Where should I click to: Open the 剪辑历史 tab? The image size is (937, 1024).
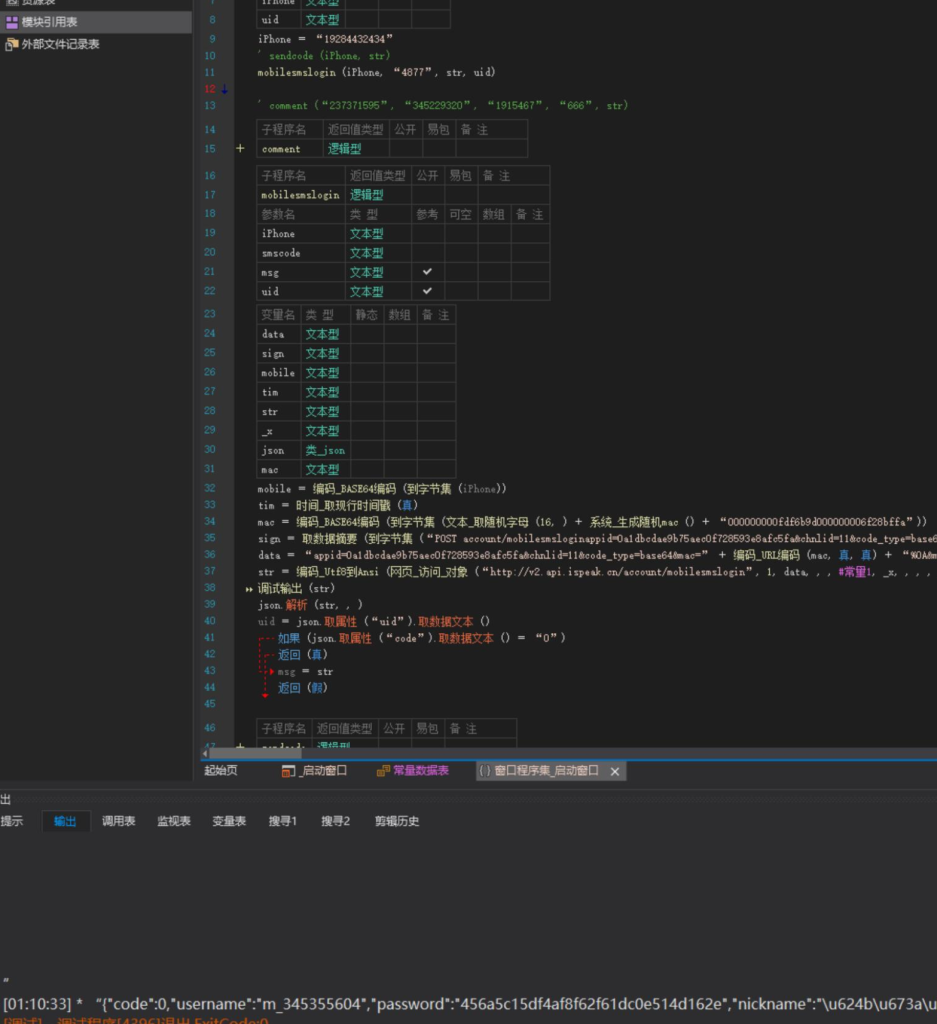point(396,822)
